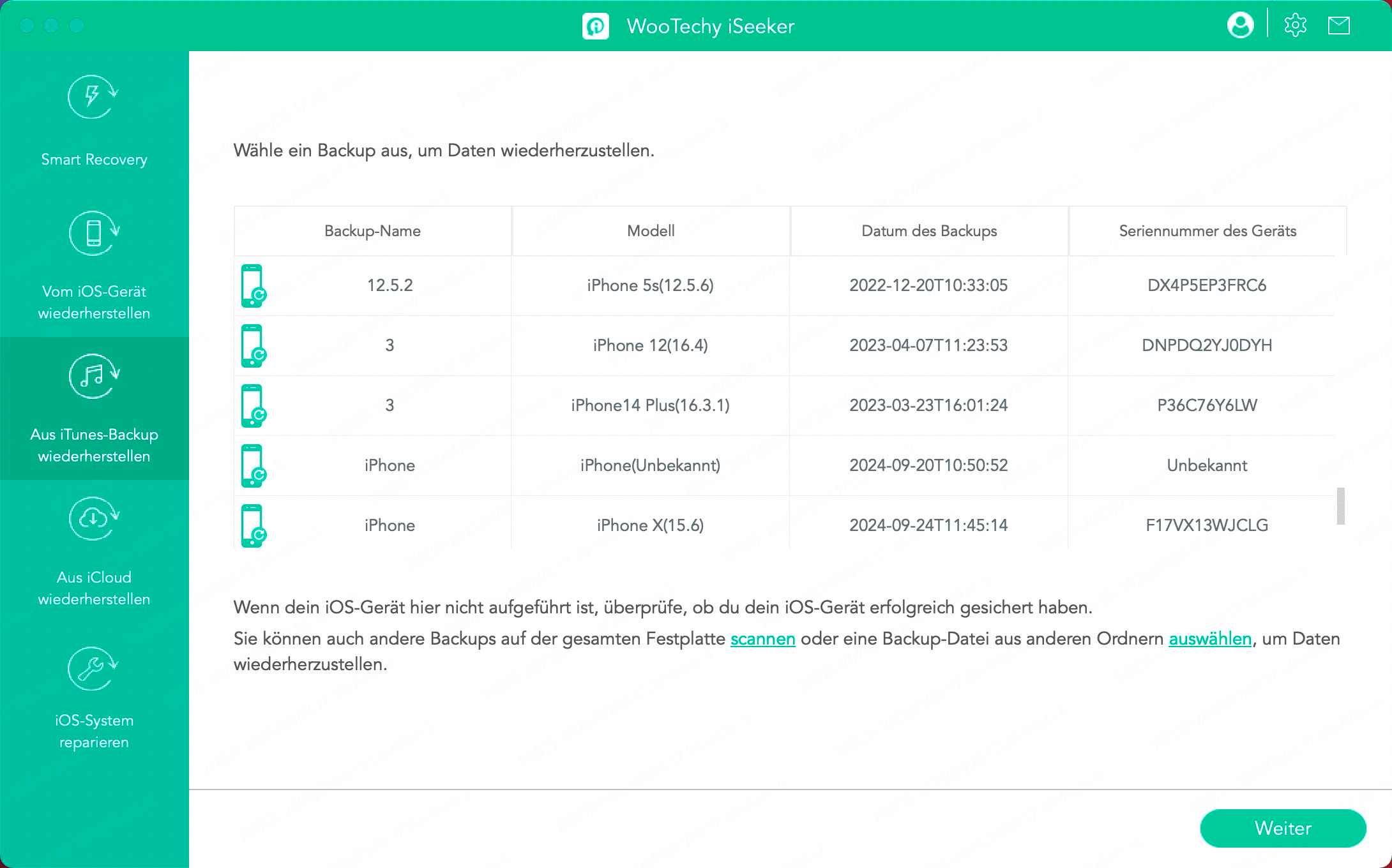Open 'Aus iCloud wiederherstellen' cloud icon
The image size is (1392, 868).
click(x=93, y=518)
